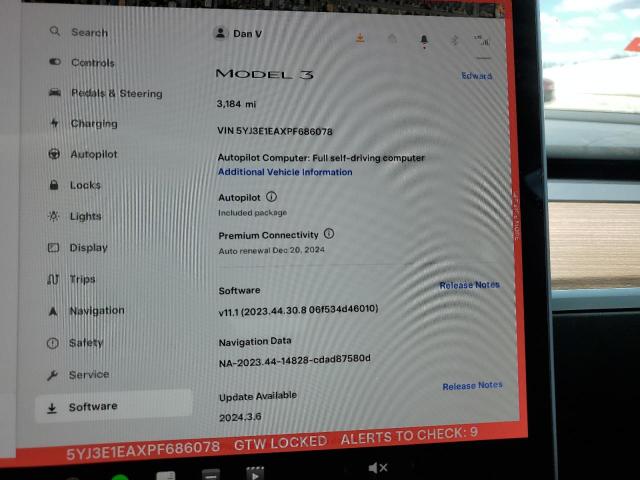Click the Navigation arrow icon

tap(53, 311)
